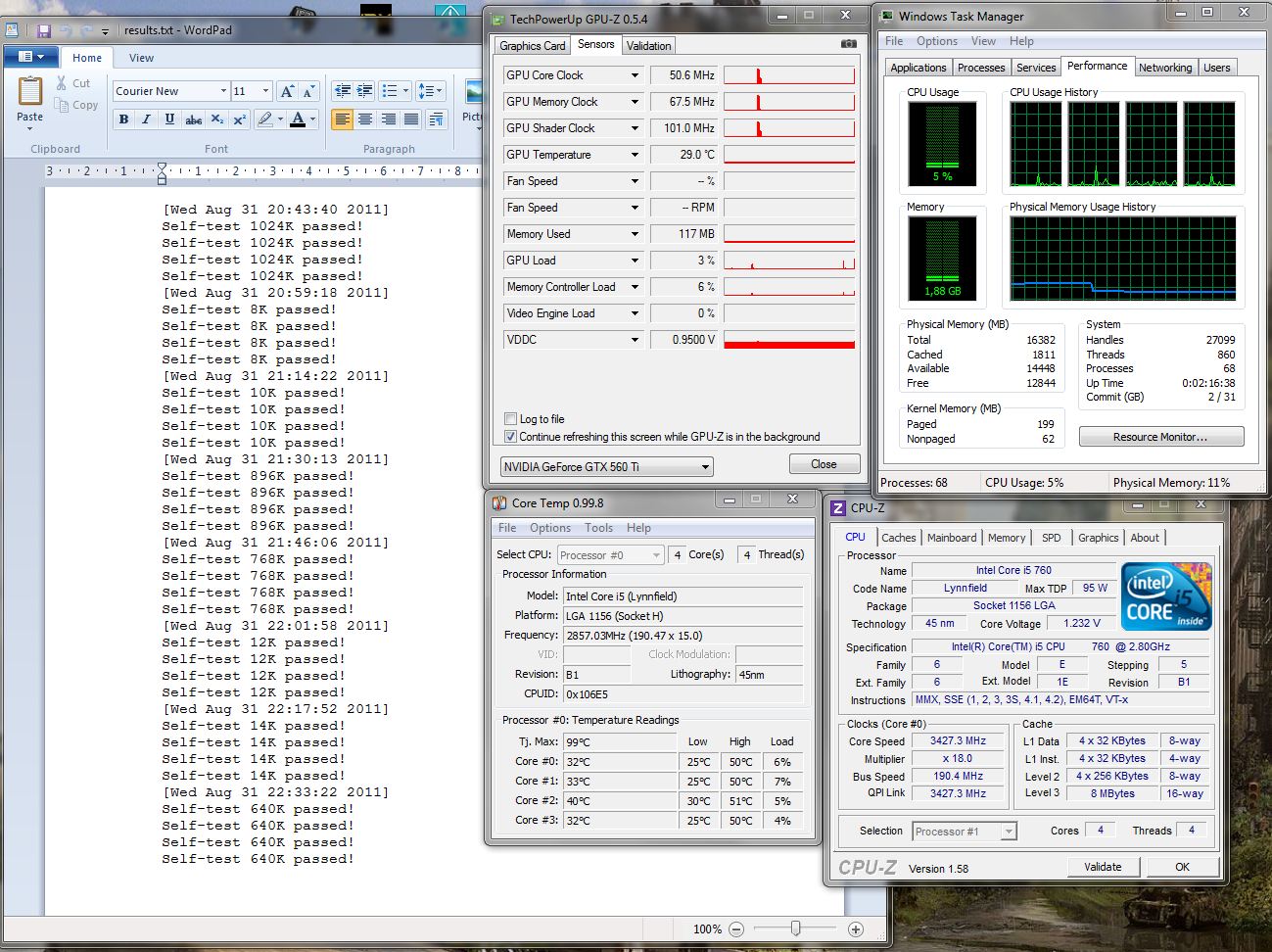Open Customize Quick Access Toolbar arrow

pos(106,32)
